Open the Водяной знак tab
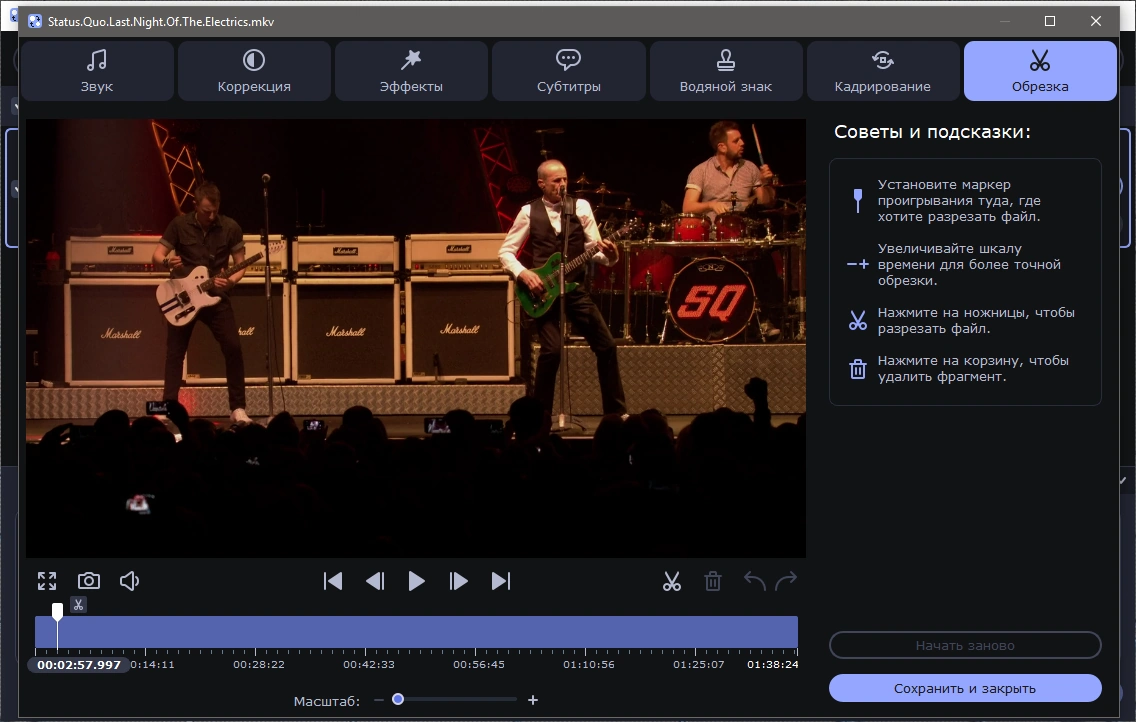 (726, 71)
